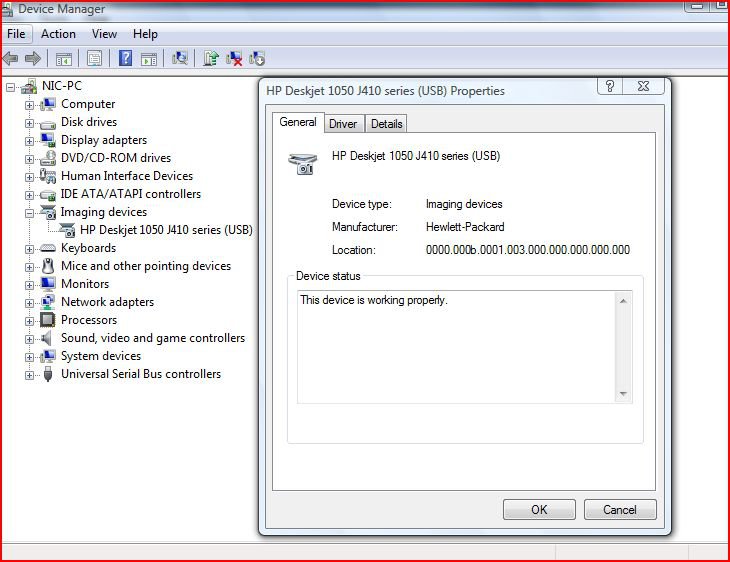
Task: Click the OK button
Action: click(539, 509)
